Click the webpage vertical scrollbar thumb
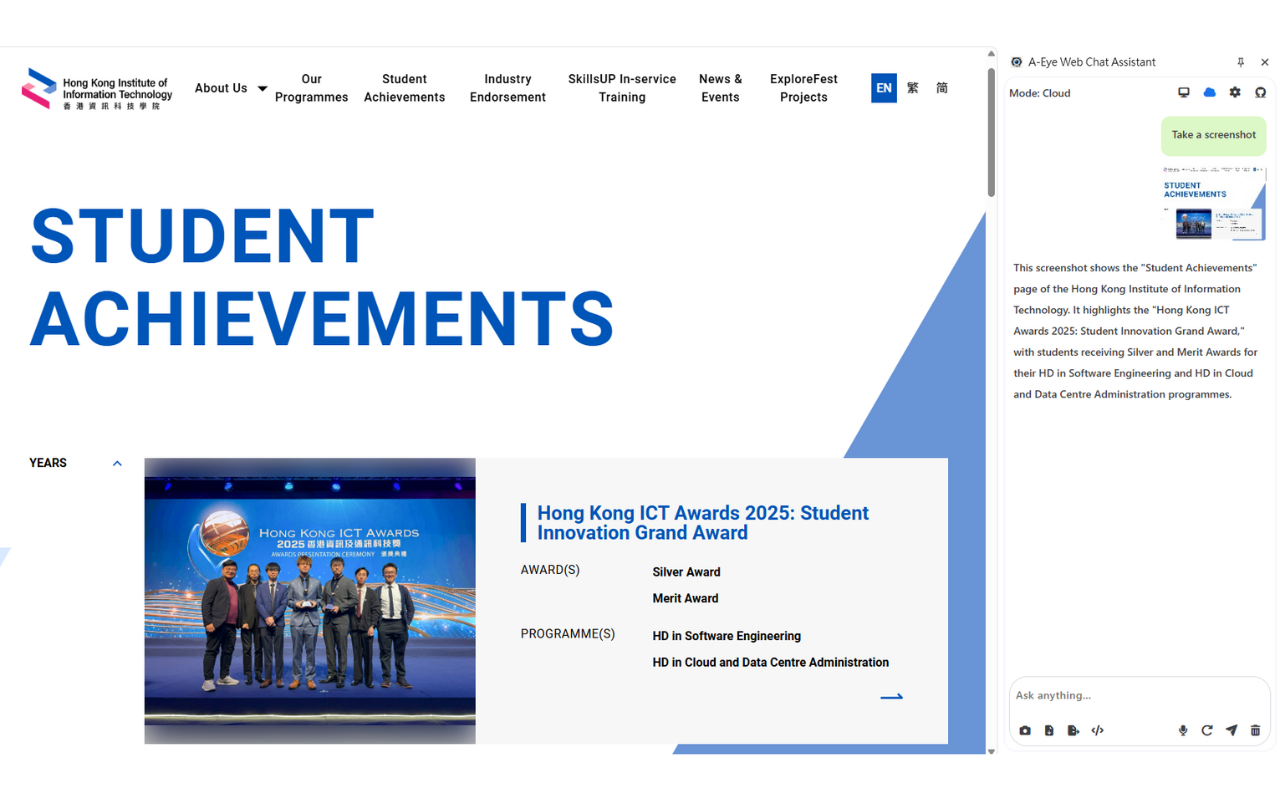The height and width of the screenshot is (800, 1280). tap(991, 132)
